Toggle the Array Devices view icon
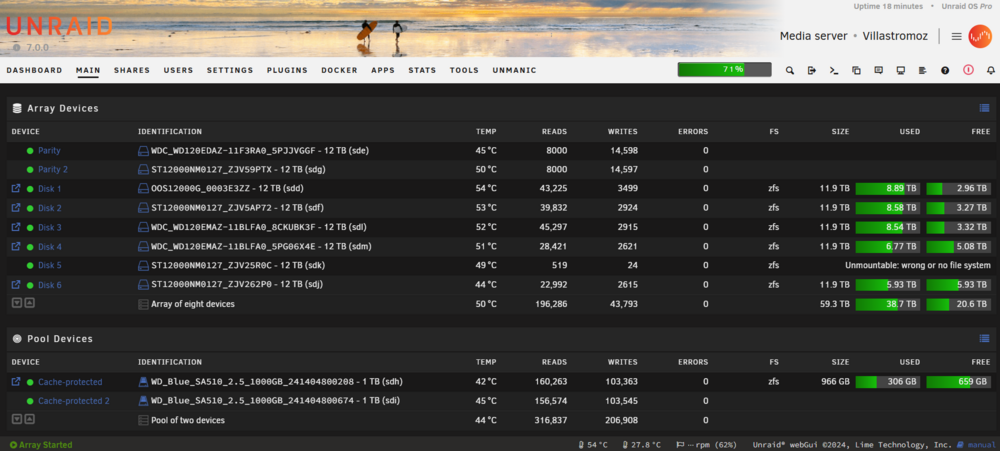 pyautogui.click(x=984, y=108)
